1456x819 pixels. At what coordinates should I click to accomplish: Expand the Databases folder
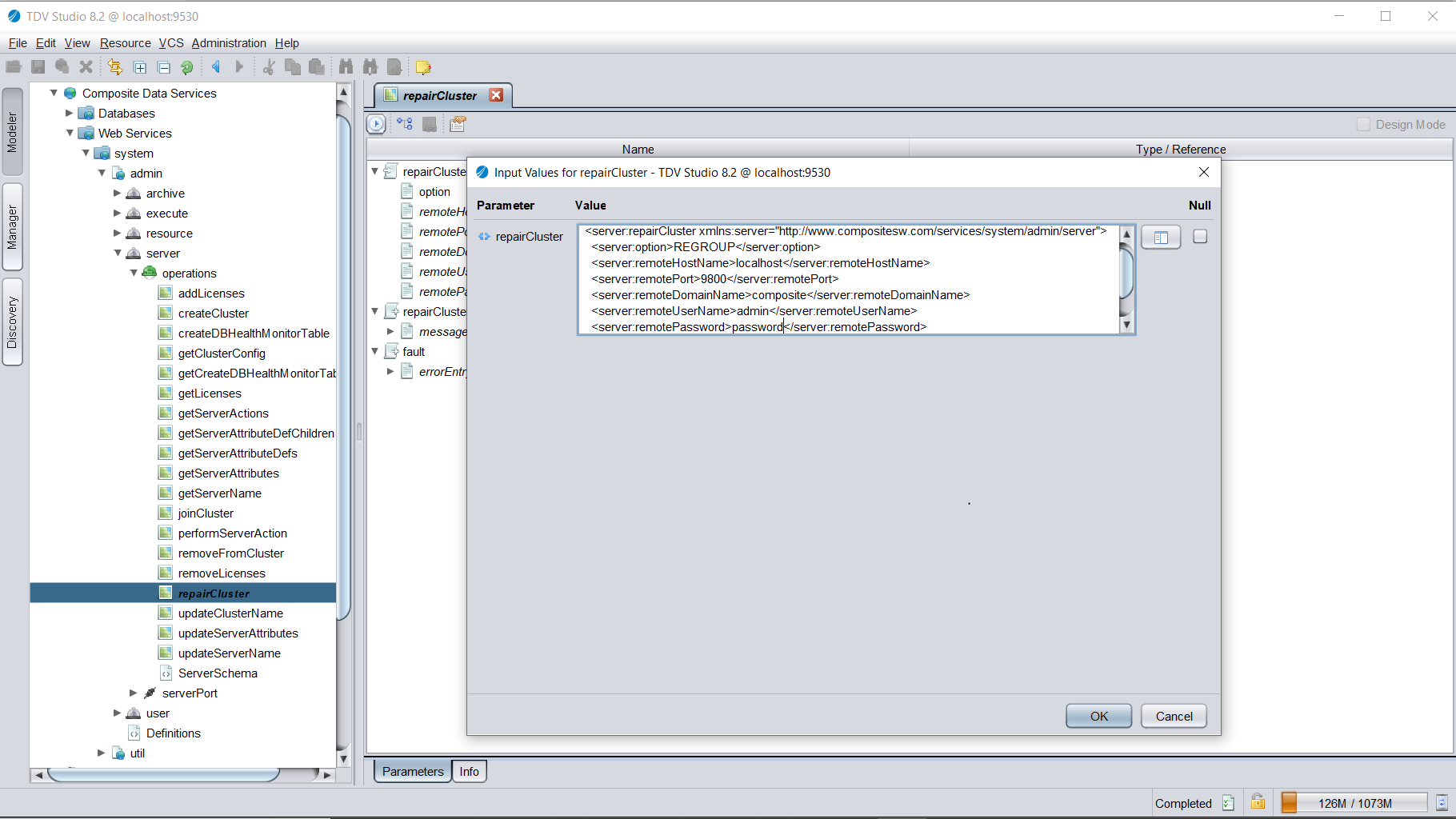70,113
